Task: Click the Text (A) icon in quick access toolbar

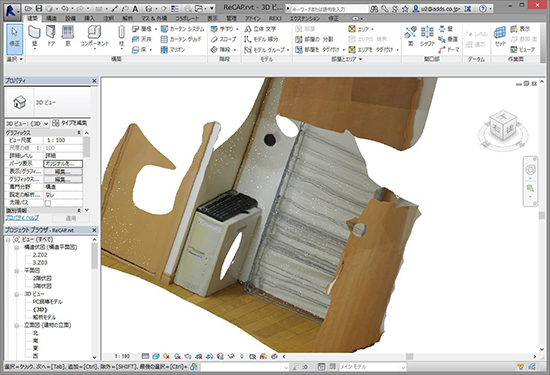Action: point(135,8)
